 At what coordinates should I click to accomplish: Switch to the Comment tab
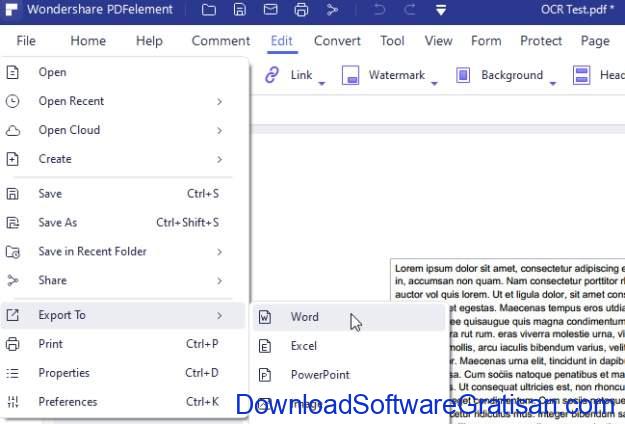click(x=221, y=41)
